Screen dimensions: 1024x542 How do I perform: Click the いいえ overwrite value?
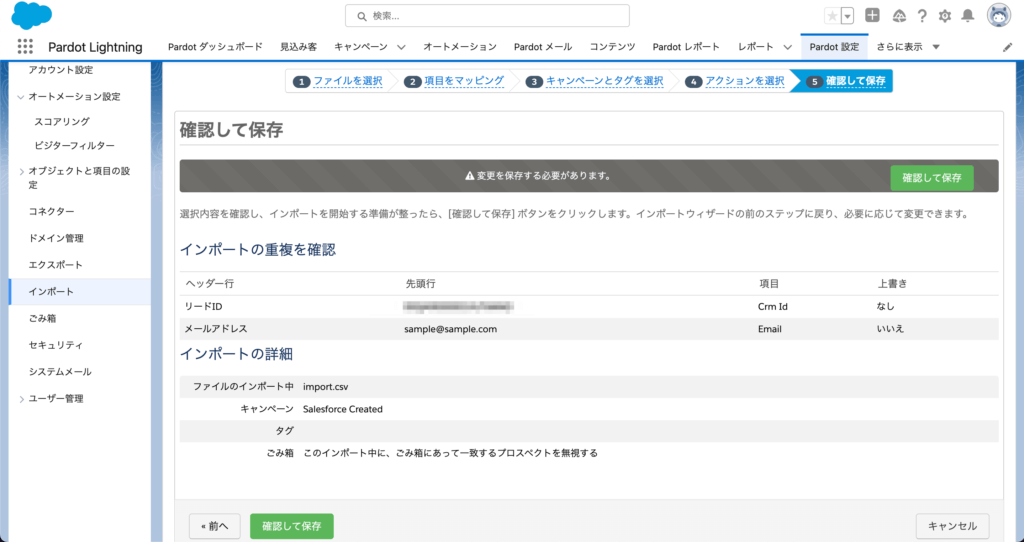pos(890,329)
